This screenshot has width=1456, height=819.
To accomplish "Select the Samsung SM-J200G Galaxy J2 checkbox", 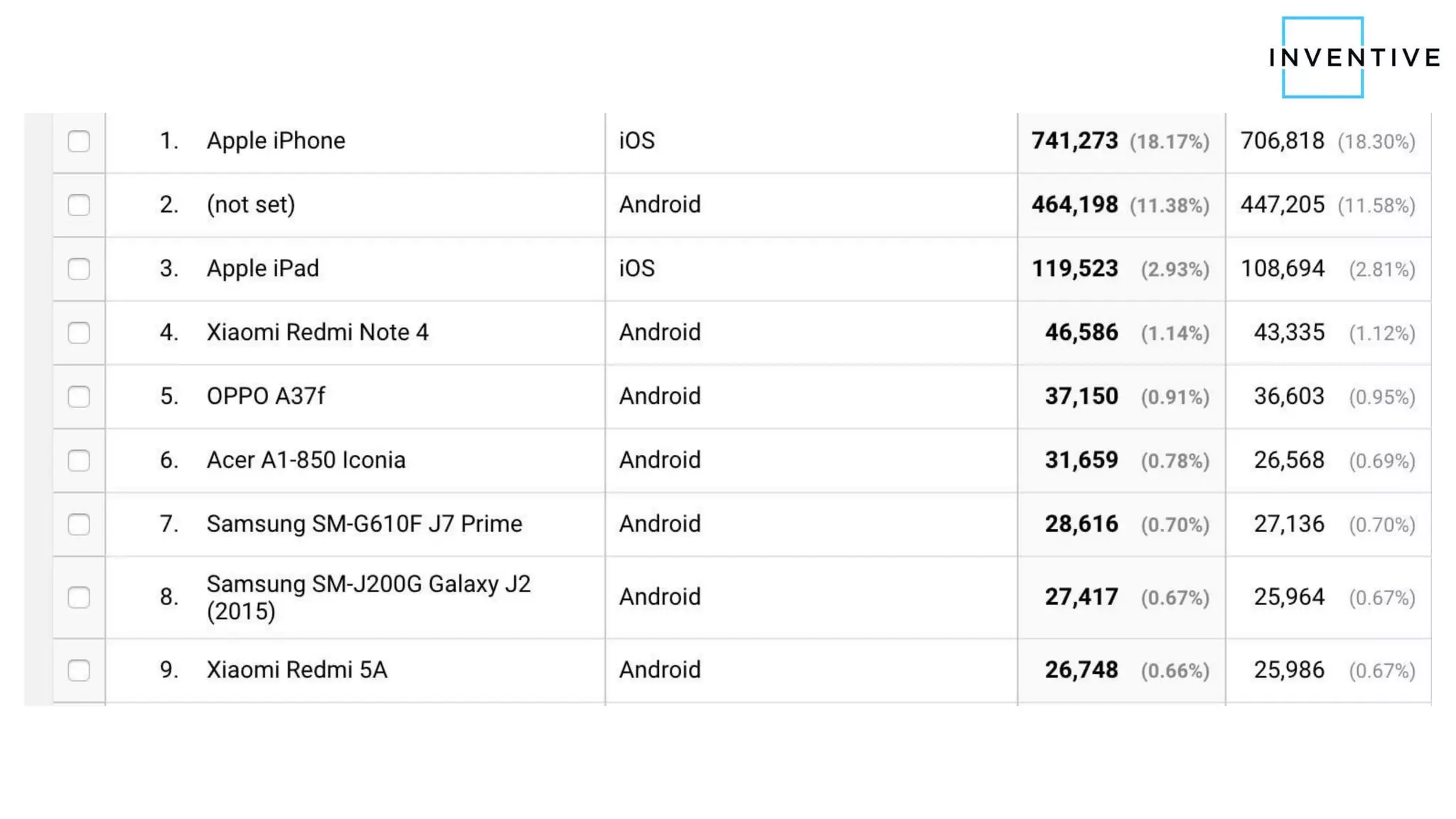I will (79, 597).
